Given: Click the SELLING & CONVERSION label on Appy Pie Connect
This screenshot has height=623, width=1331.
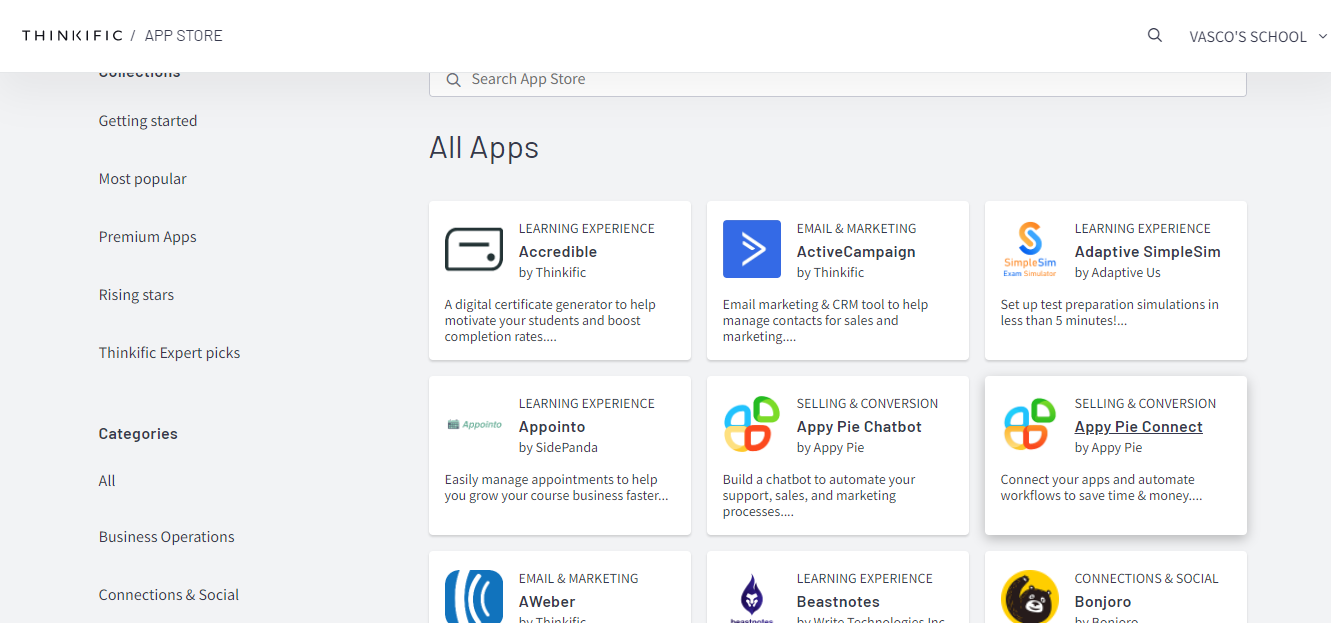Looking at the screenshot, I should coord(1146,404).
